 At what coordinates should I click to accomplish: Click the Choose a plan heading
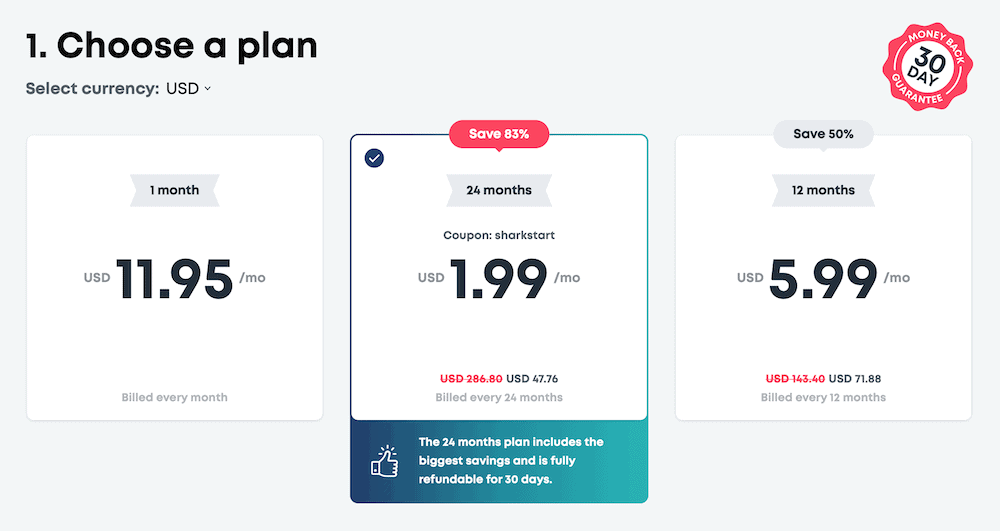click(171, 45)
